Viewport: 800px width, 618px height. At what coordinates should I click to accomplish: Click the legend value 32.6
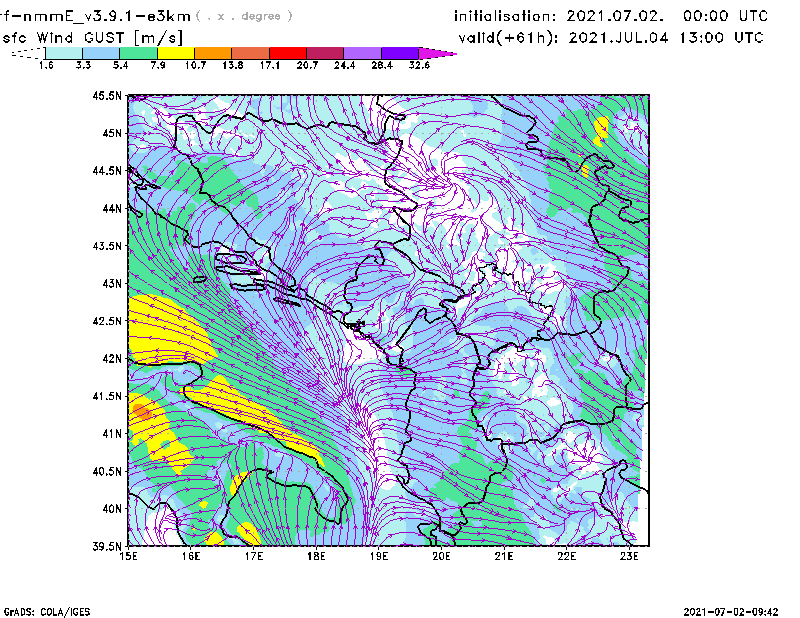click(419, 65)
